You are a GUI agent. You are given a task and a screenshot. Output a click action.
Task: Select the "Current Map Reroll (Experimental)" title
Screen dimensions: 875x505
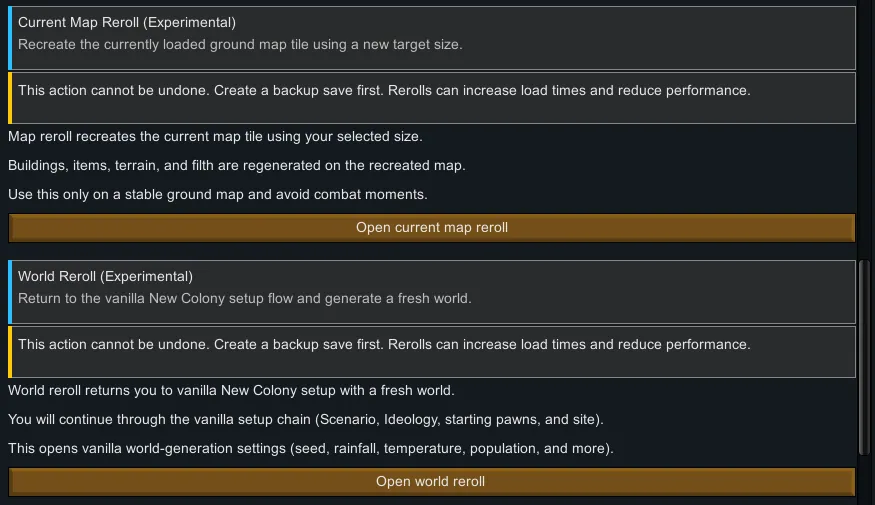pos(127,22)
